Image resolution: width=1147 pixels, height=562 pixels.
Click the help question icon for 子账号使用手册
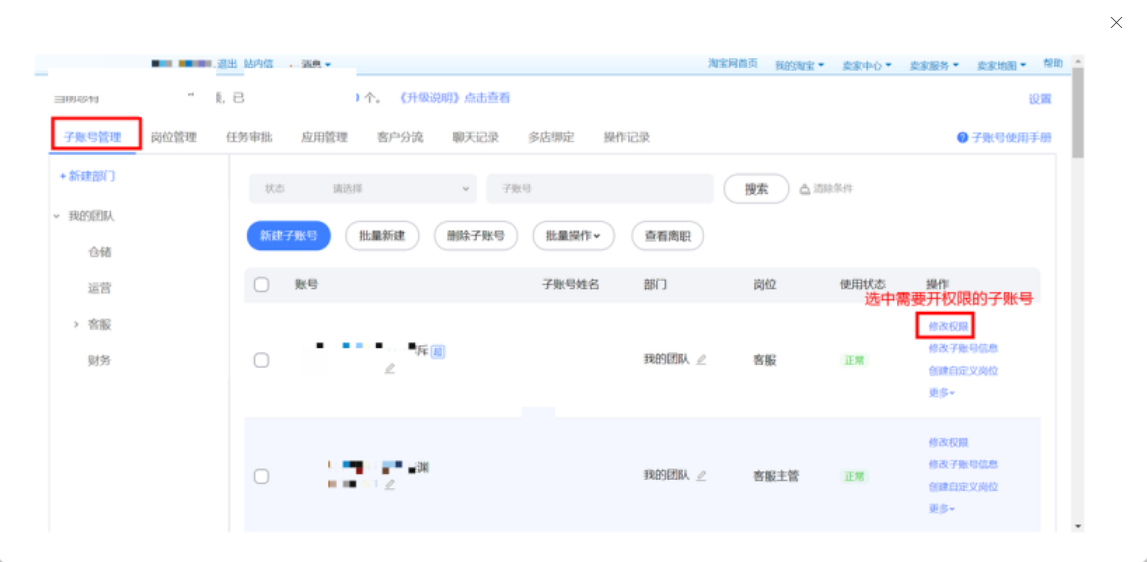(x=963, y=138)
